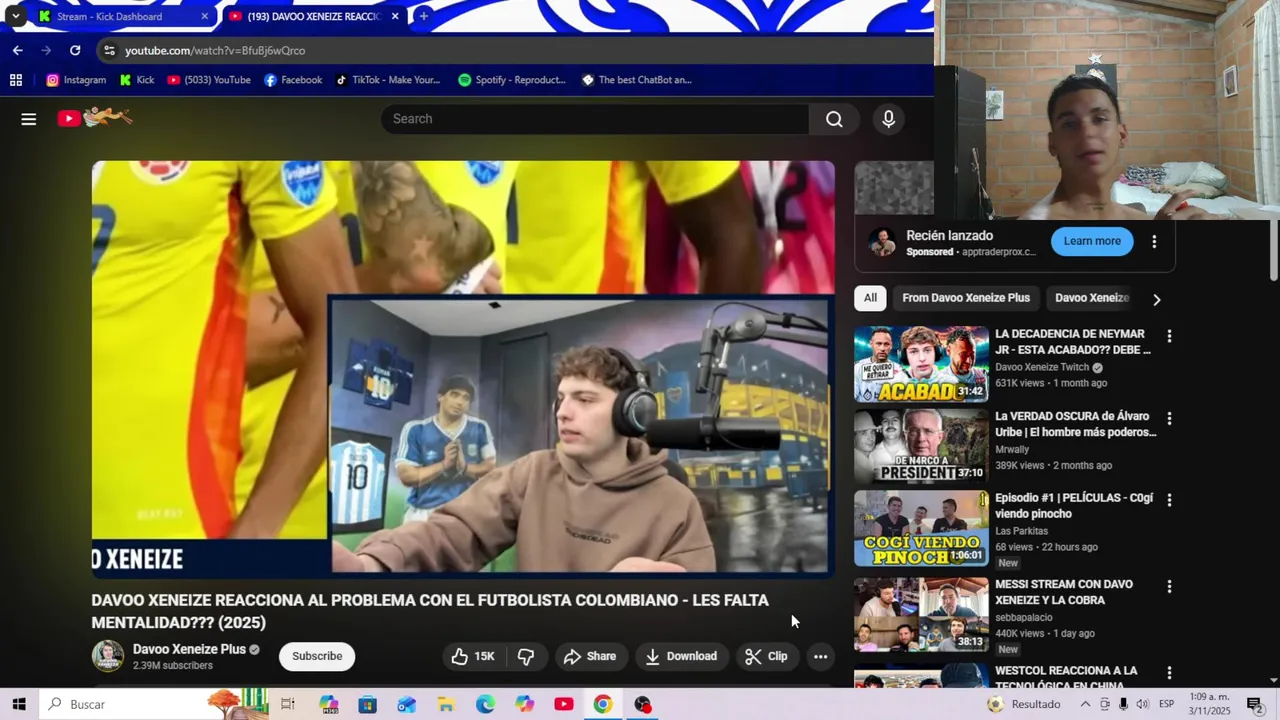
Task: Open the Davoo Xeneize Plus channel name link
Action: [189, 649]
